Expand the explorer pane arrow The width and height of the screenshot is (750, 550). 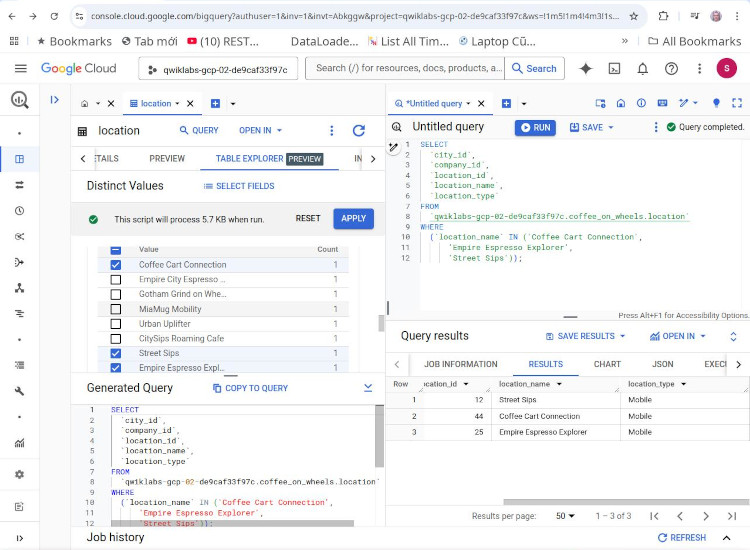[x=55, y=99]
